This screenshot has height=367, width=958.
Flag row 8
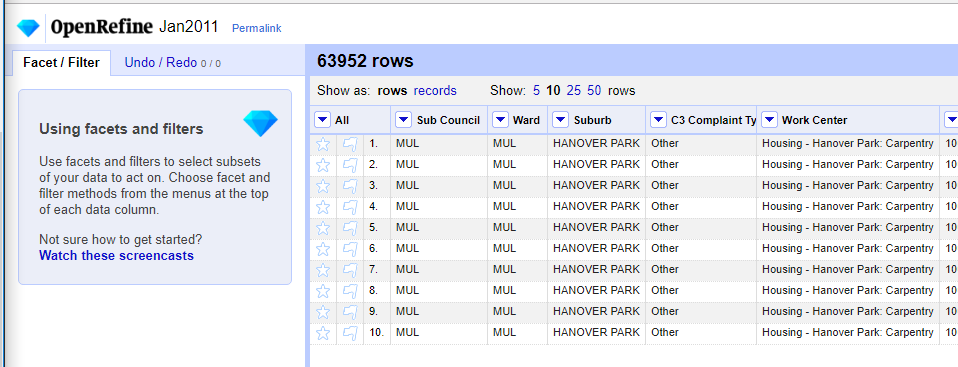pos(349,291)
